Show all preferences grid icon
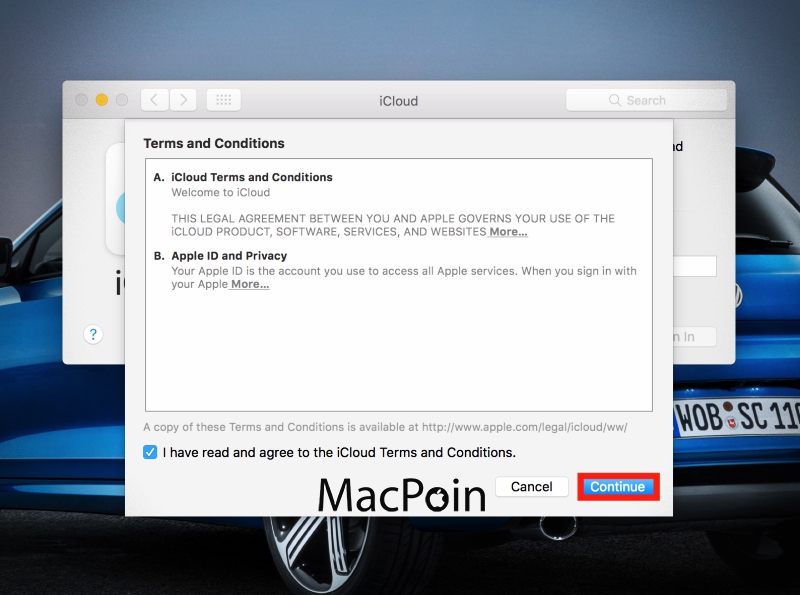The height and width of the screenshot is (595, 800). (223, 100)
